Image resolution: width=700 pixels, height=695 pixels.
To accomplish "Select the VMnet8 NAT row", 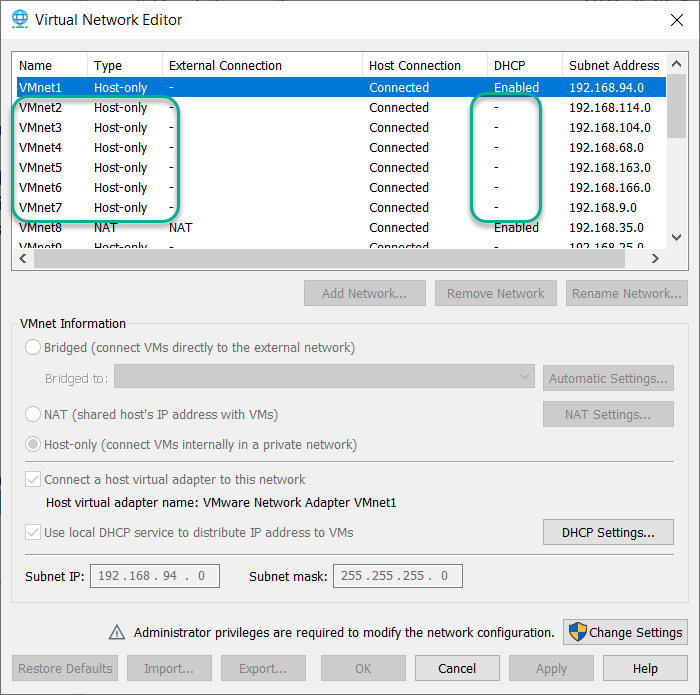I will [x=342, y=228].
